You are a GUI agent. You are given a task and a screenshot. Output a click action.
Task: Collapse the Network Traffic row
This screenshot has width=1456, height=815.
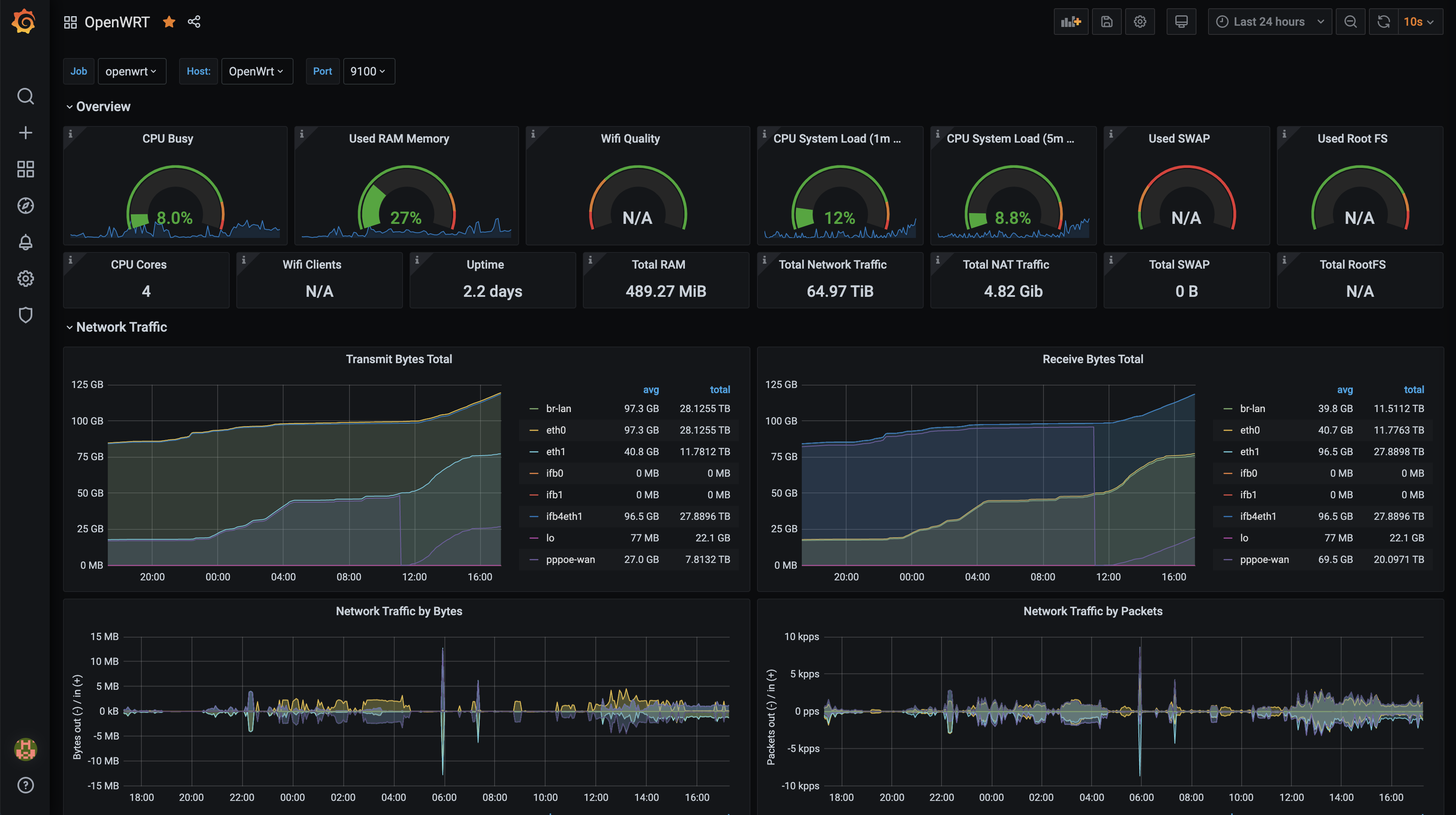click(121, 327)
